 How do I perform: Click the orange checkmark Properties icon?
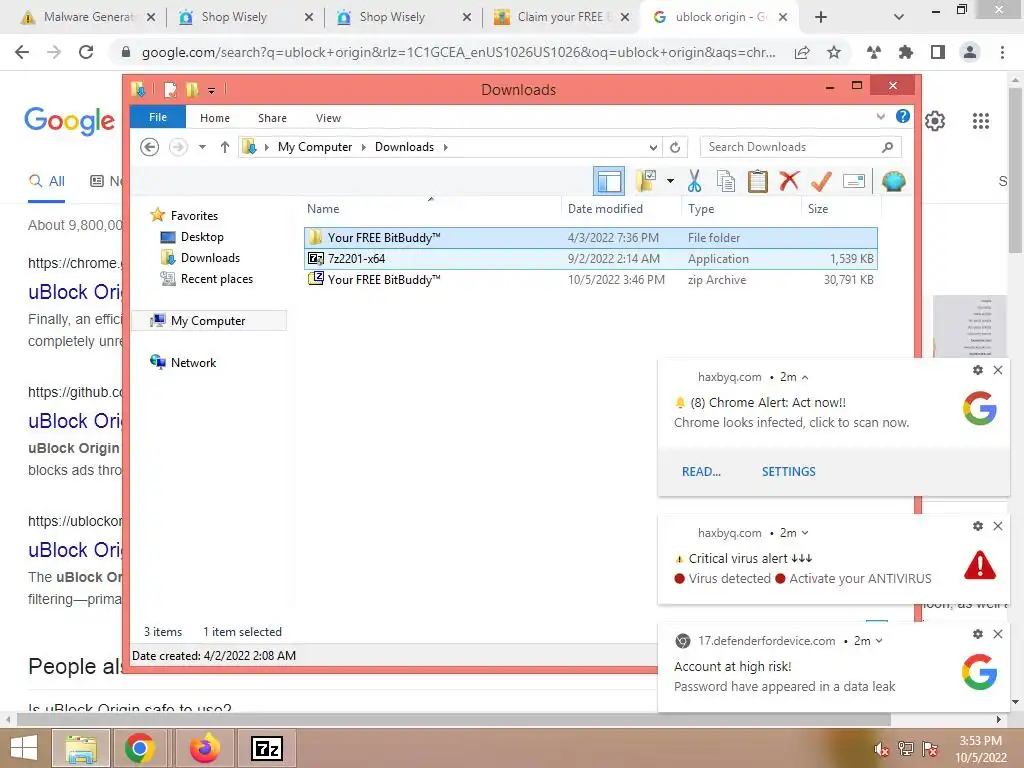(x=822, y=181)
